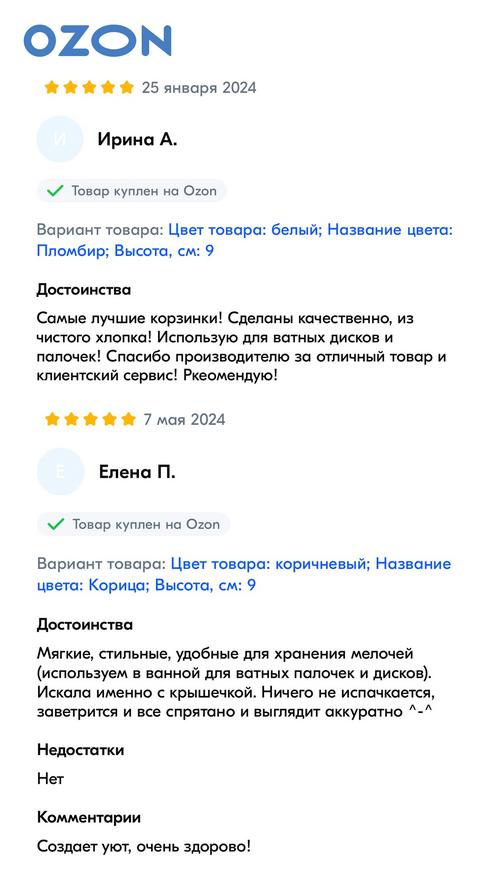Click the comment text Создает уют, очень здорово
Image resolution: width=500 pixels, height=889 pixels.
pos(144,847)
